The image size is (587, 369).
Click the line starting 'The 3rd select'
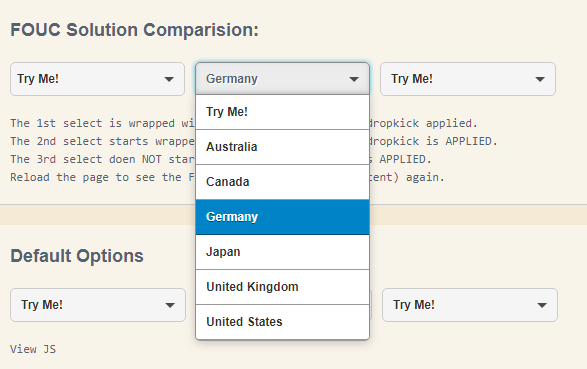(221, 159)
